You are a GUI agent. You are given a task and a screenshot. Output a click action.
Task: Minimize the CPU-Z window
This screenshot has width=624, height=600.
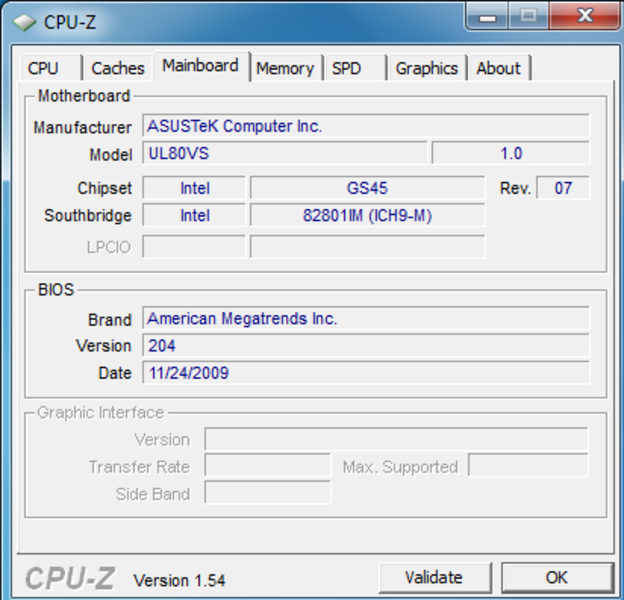pyautogui.click(x=487, y=16)
